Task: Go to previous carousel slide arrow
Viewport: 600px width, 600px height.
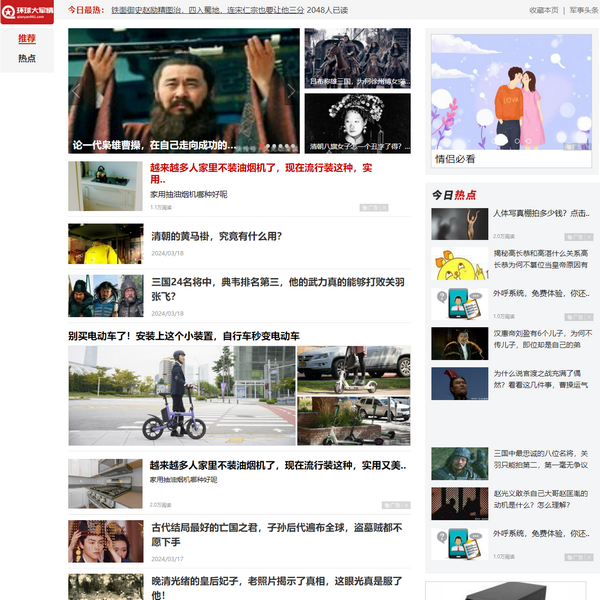Action: point(77,91)
